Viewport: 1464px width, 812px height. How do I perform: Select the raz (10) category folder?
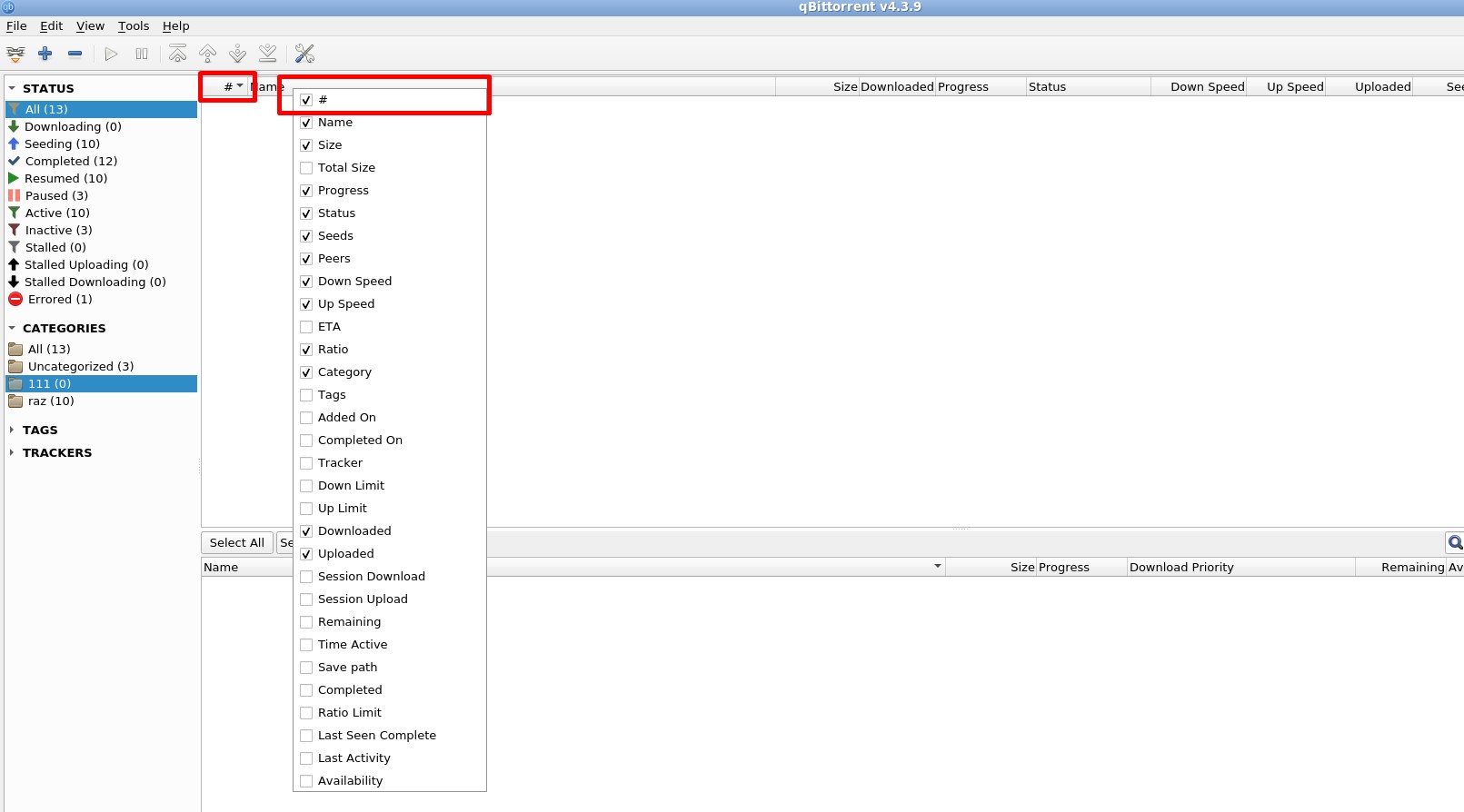coord(51,401)
